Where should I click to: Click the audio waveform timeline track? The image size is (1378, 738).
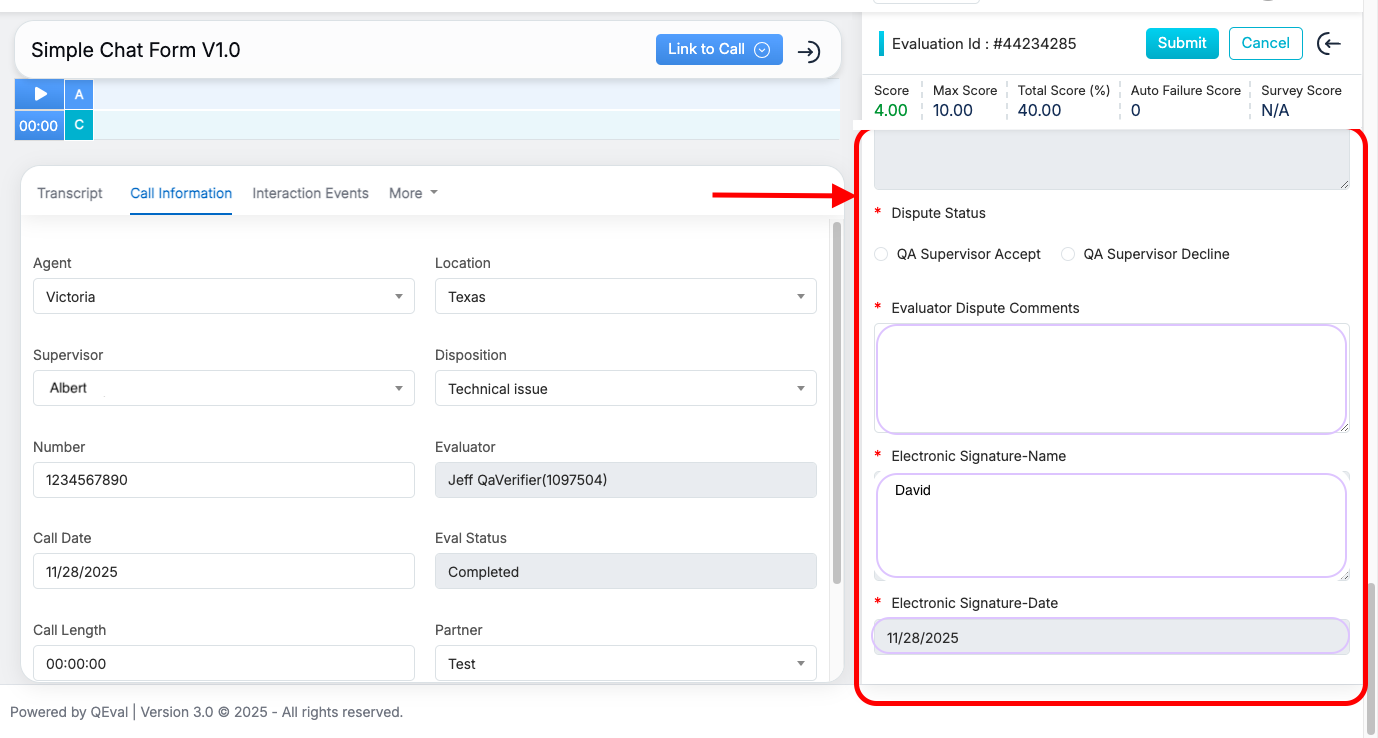[466, 110]
